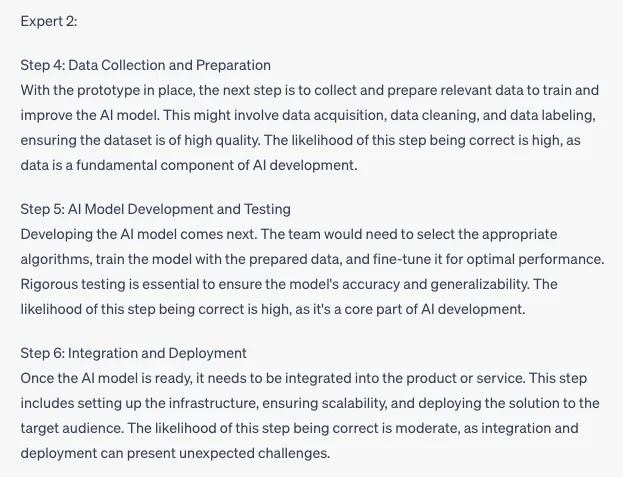Click 'target audience' in Step 6 paragraph
This screenshot has width=623, height=477.
[71, 428]
